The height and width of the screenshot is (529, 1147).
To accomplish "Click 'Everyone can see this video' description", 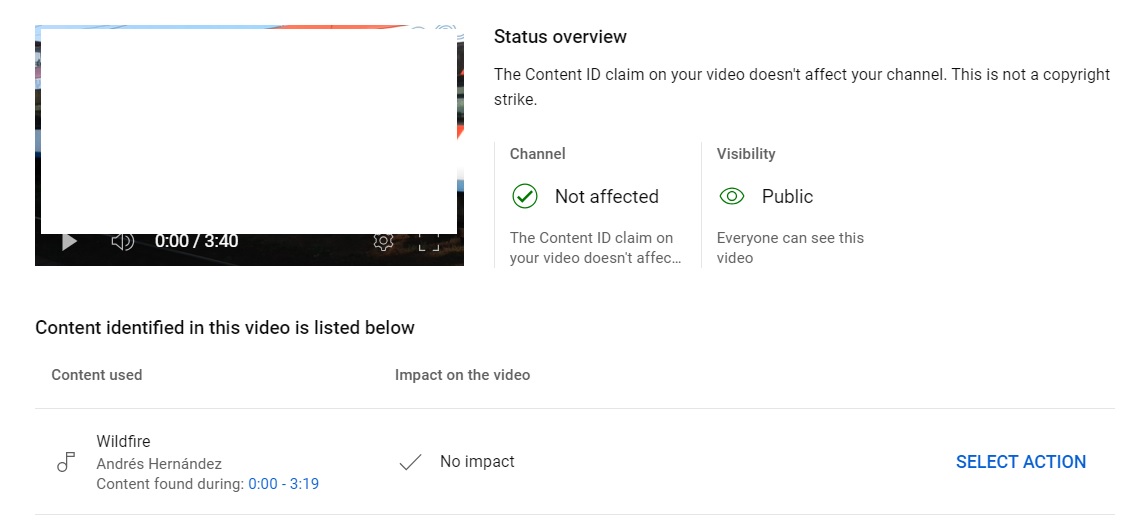I will coord(790,248).
